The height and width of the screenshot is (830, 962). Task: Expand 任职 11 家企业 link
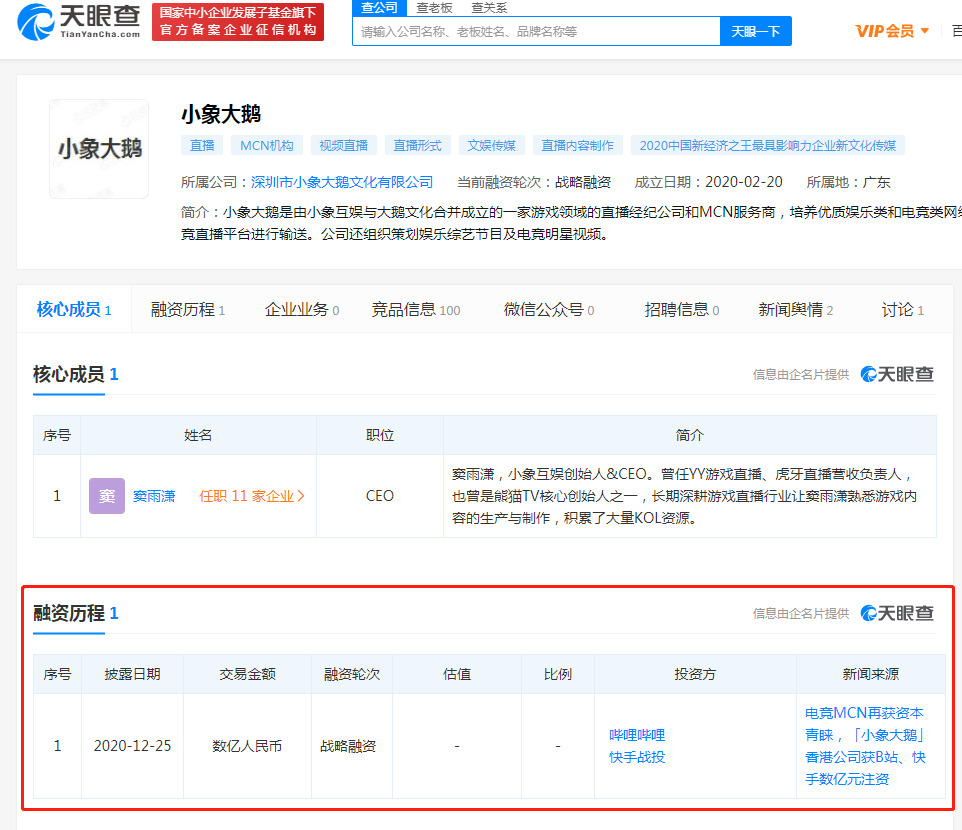(x=252, y=496)
